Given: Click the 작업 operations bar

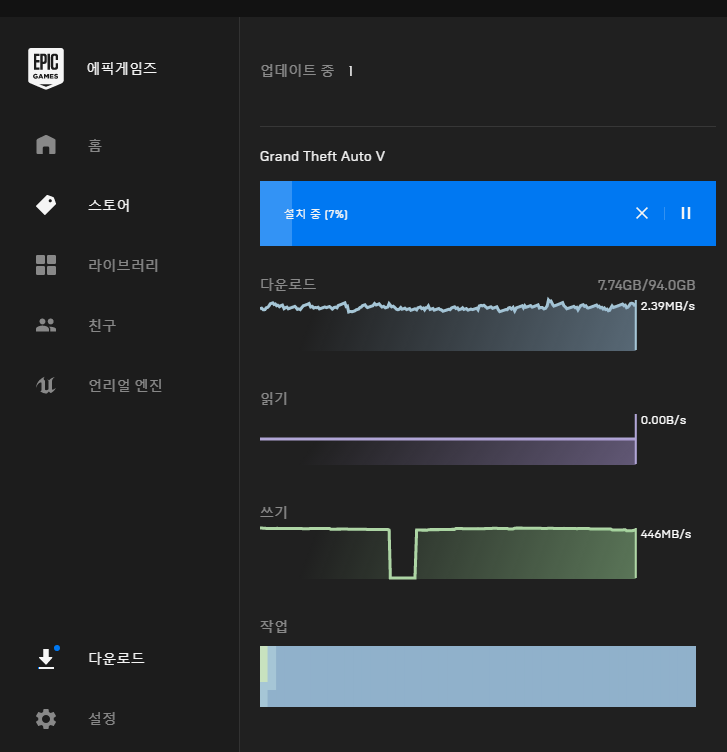Looking at the screenshot, I should pyautogui.click(x=478, y=676).
